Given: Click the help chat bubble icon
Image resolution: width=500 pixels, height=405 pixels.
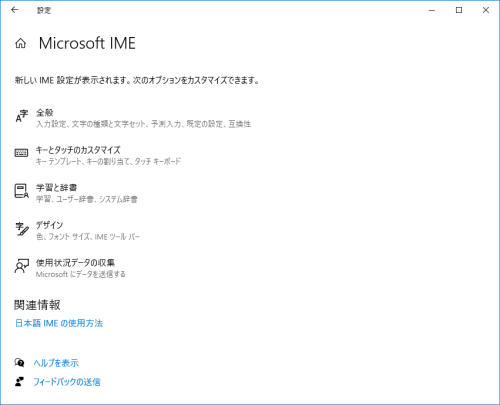Looking at the screenshot, I should [x=19, y=362].
